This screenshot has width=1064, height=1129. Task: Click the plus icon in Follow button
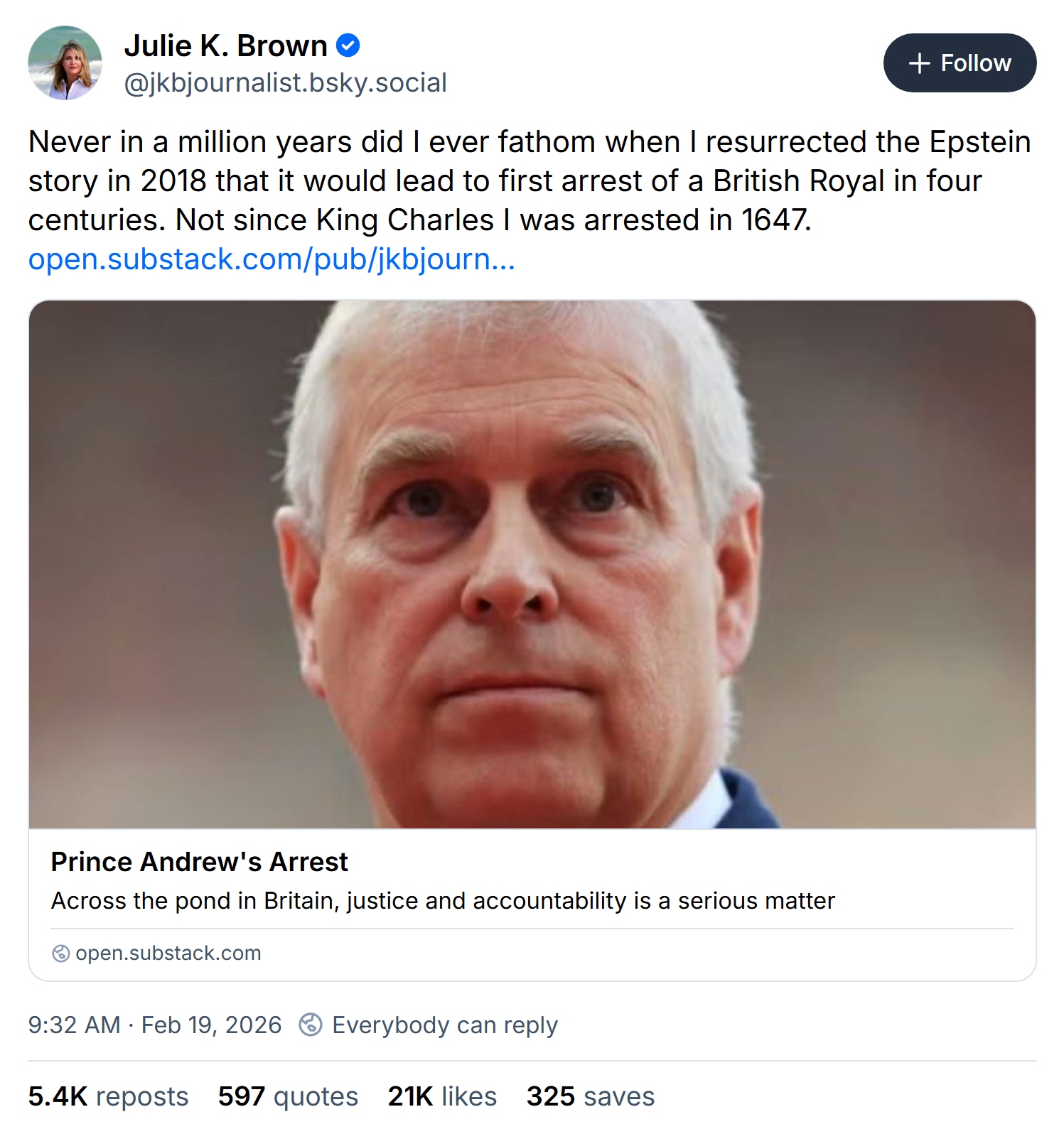pos(919,63)
